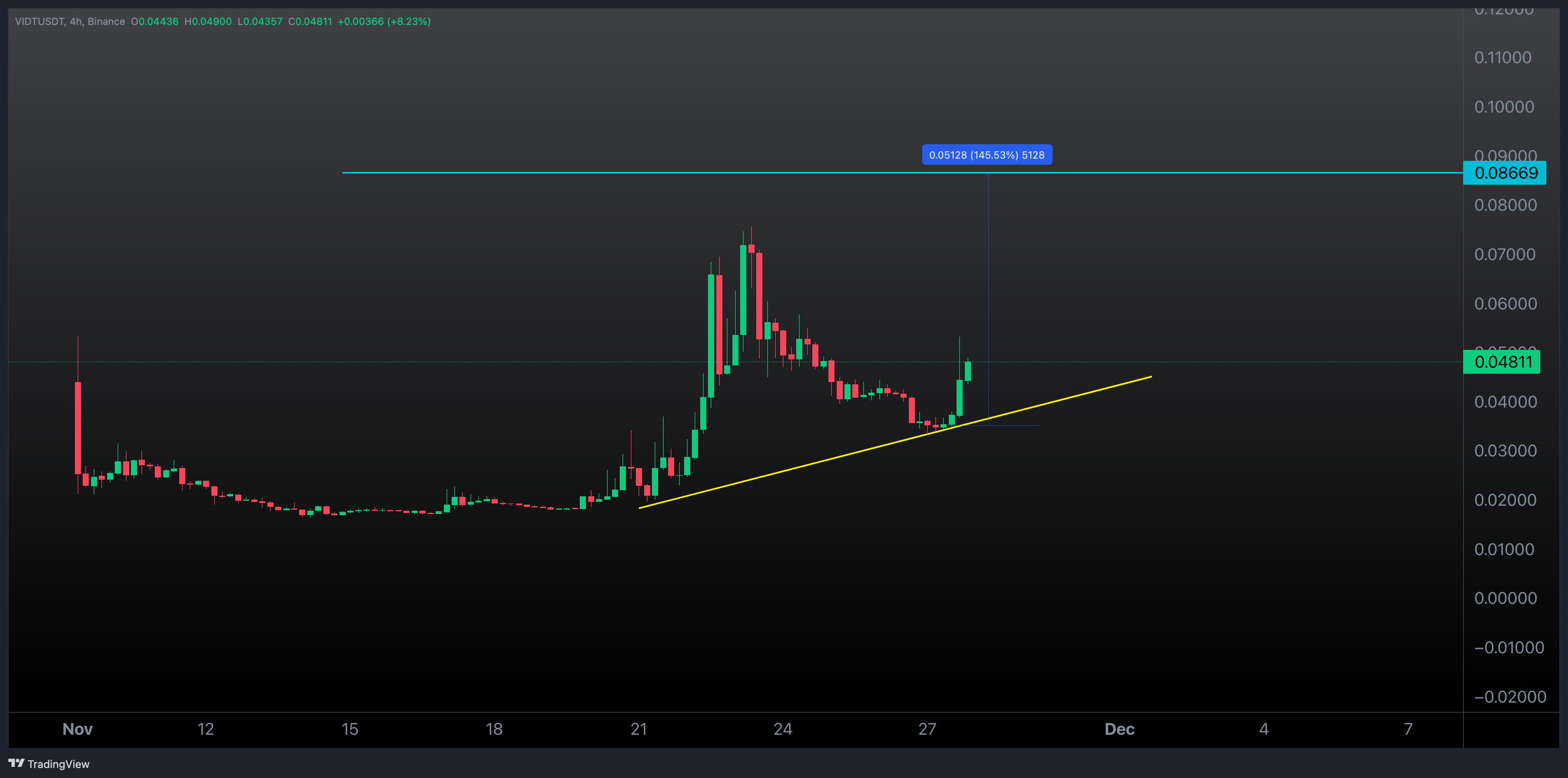Click the +8.23% change value in header
The height and width of the screenshot is (778, 1568).
pyautogui.click(x=408, y=21)
